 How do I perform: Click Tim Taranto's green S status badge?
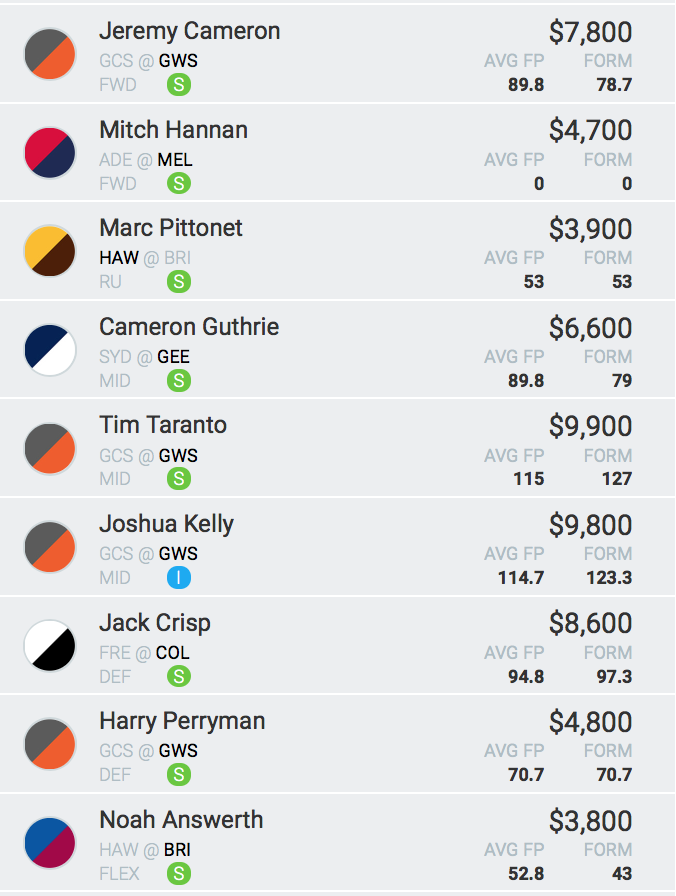point(179,479)
